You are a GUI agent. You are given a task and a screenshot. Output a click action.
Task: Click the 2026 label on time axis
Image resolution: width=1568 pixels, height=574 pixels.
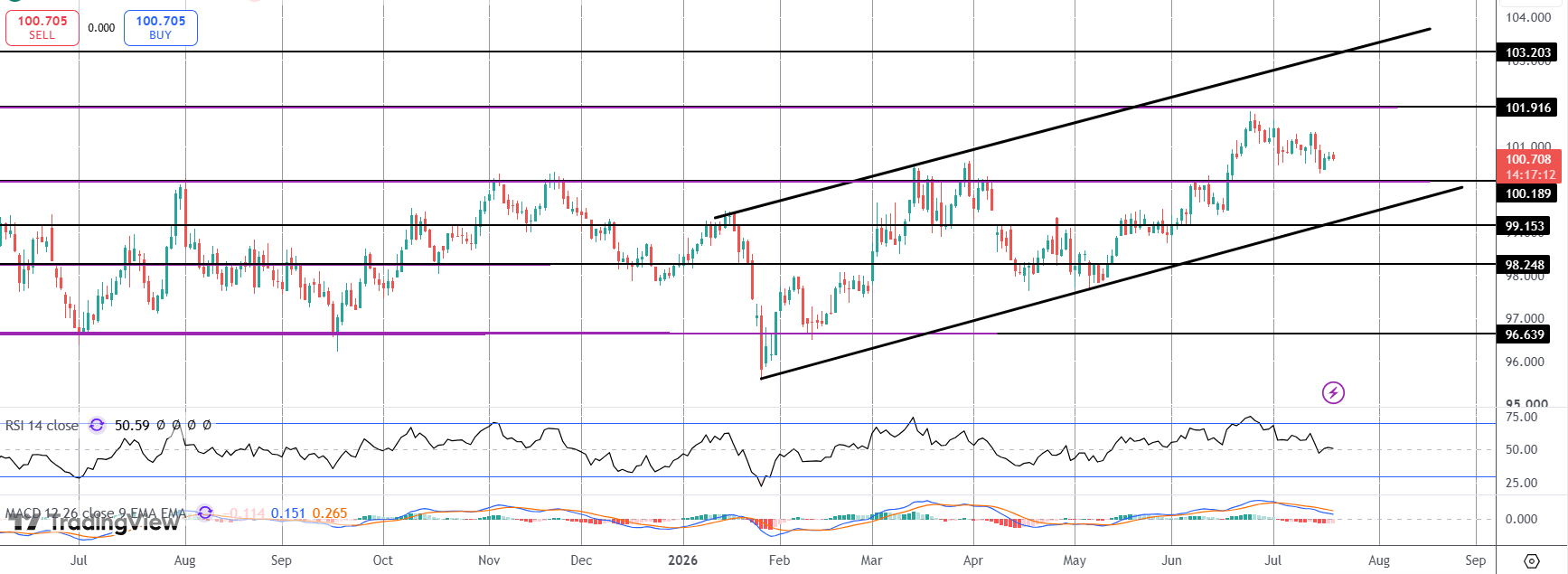click(x=682, y=560)
